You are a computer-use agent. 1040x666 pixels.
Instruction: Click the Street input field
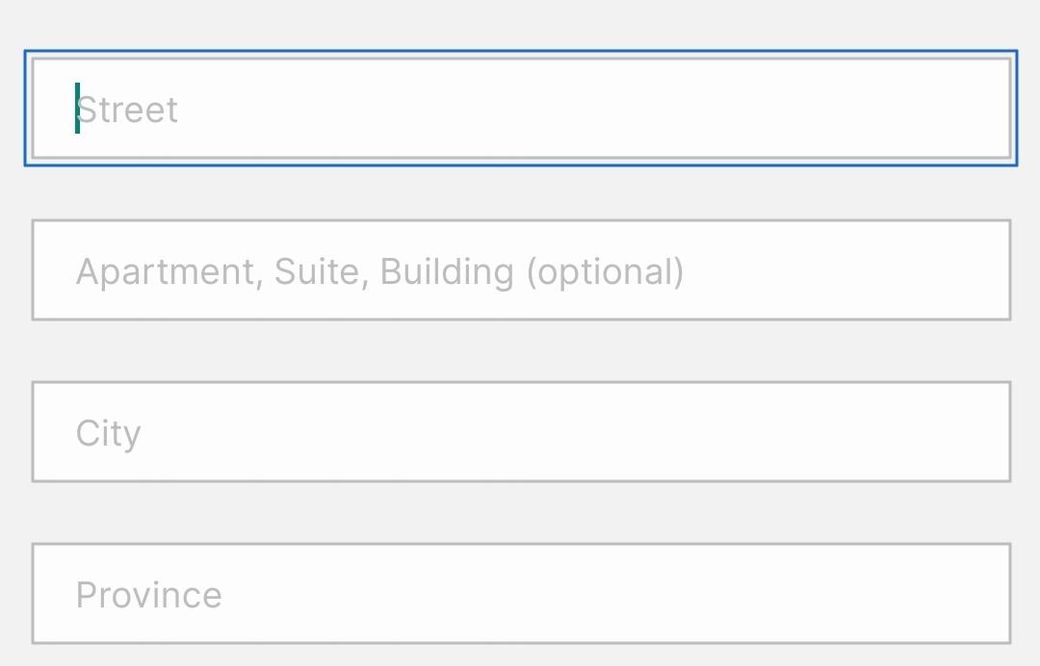click(x=520, y=108)
